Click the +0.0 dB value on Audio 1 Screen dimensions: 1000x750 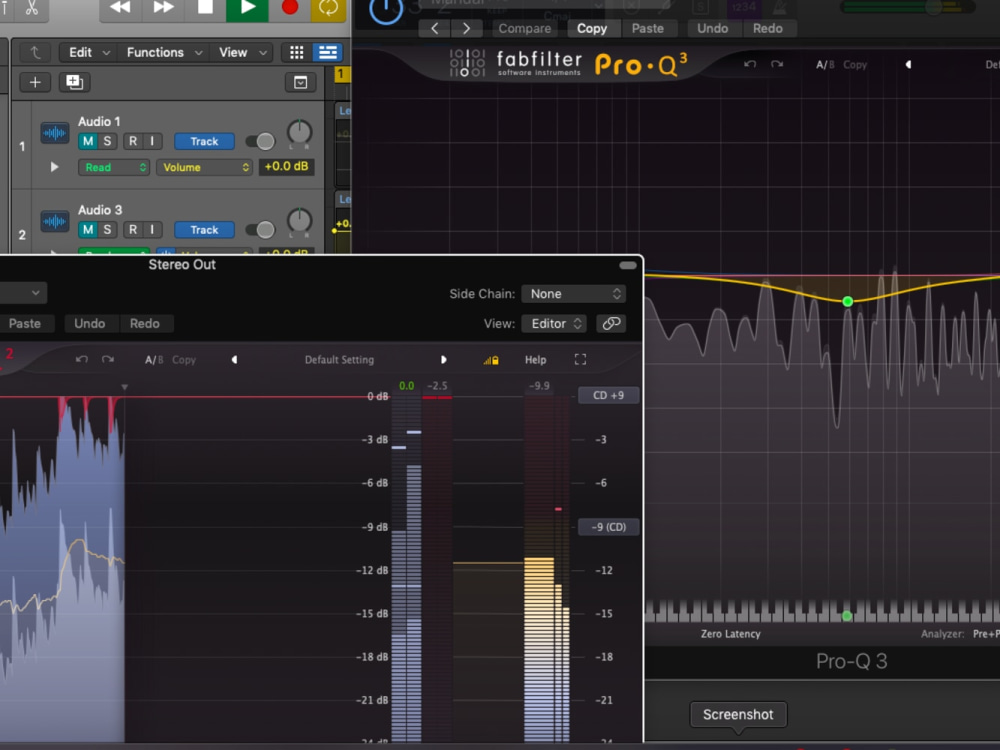(286, 166)
